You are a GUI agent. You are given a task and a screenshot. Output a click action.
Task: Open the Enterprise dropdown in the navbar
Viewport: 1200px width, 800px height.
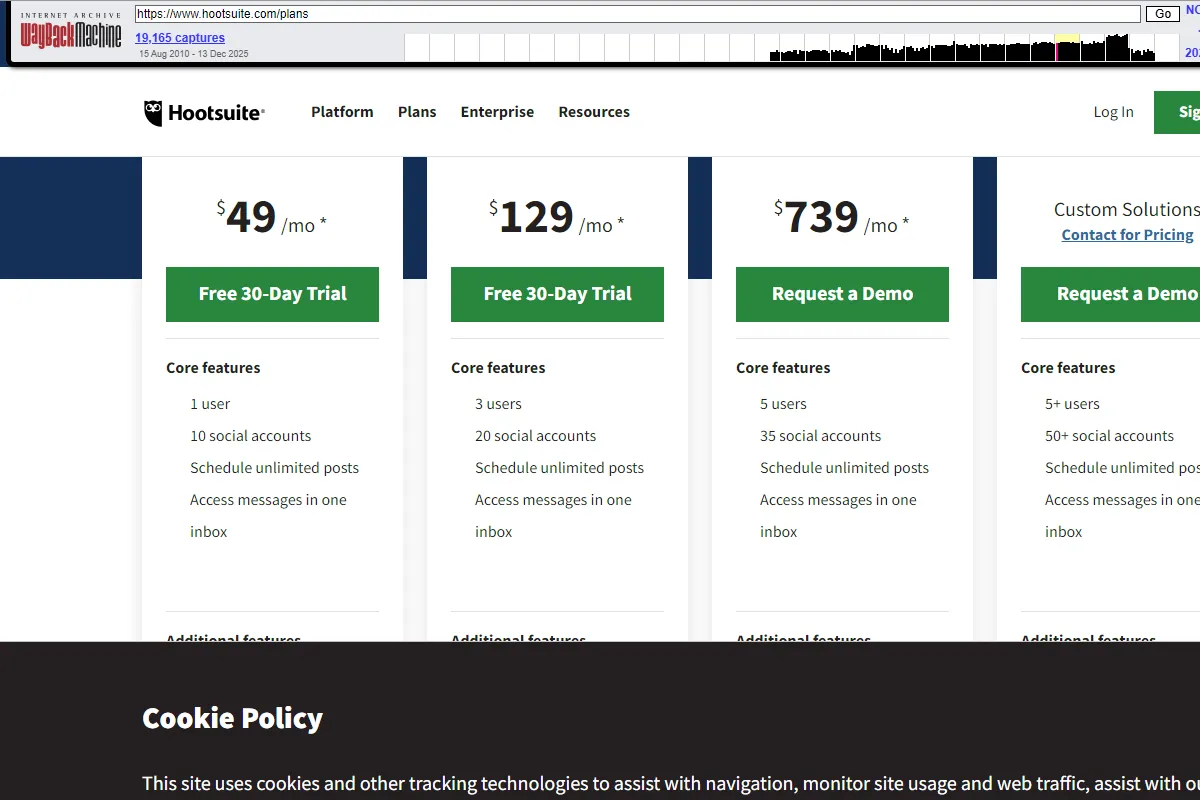coord(497,112)
